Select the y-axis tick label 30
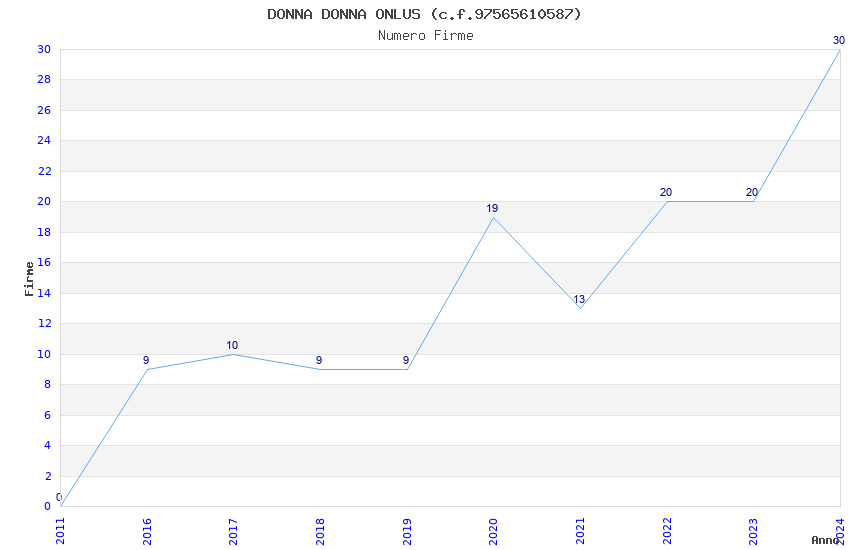The height and width of the screenshot is (550, 850). [x=44, y=49]
